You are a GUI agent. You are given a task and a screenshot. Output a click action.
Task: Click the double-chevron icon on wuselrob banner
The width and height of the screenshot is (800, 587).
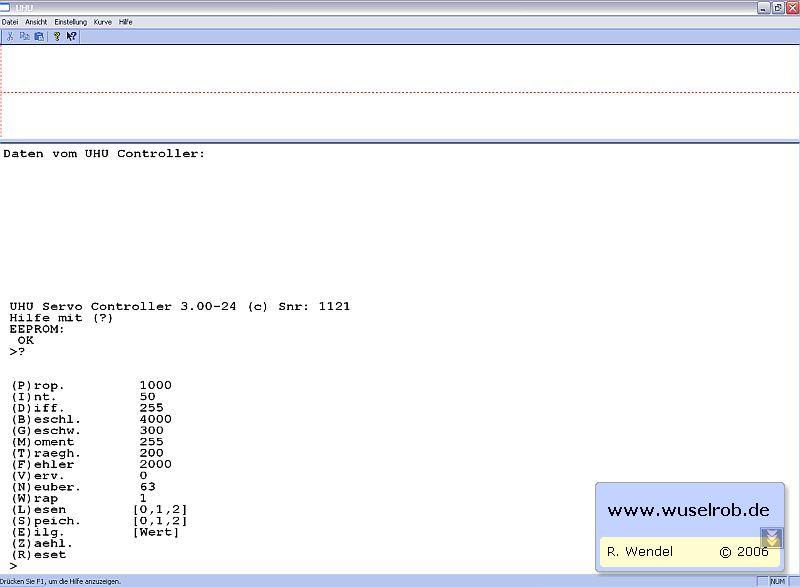[771, 538]
